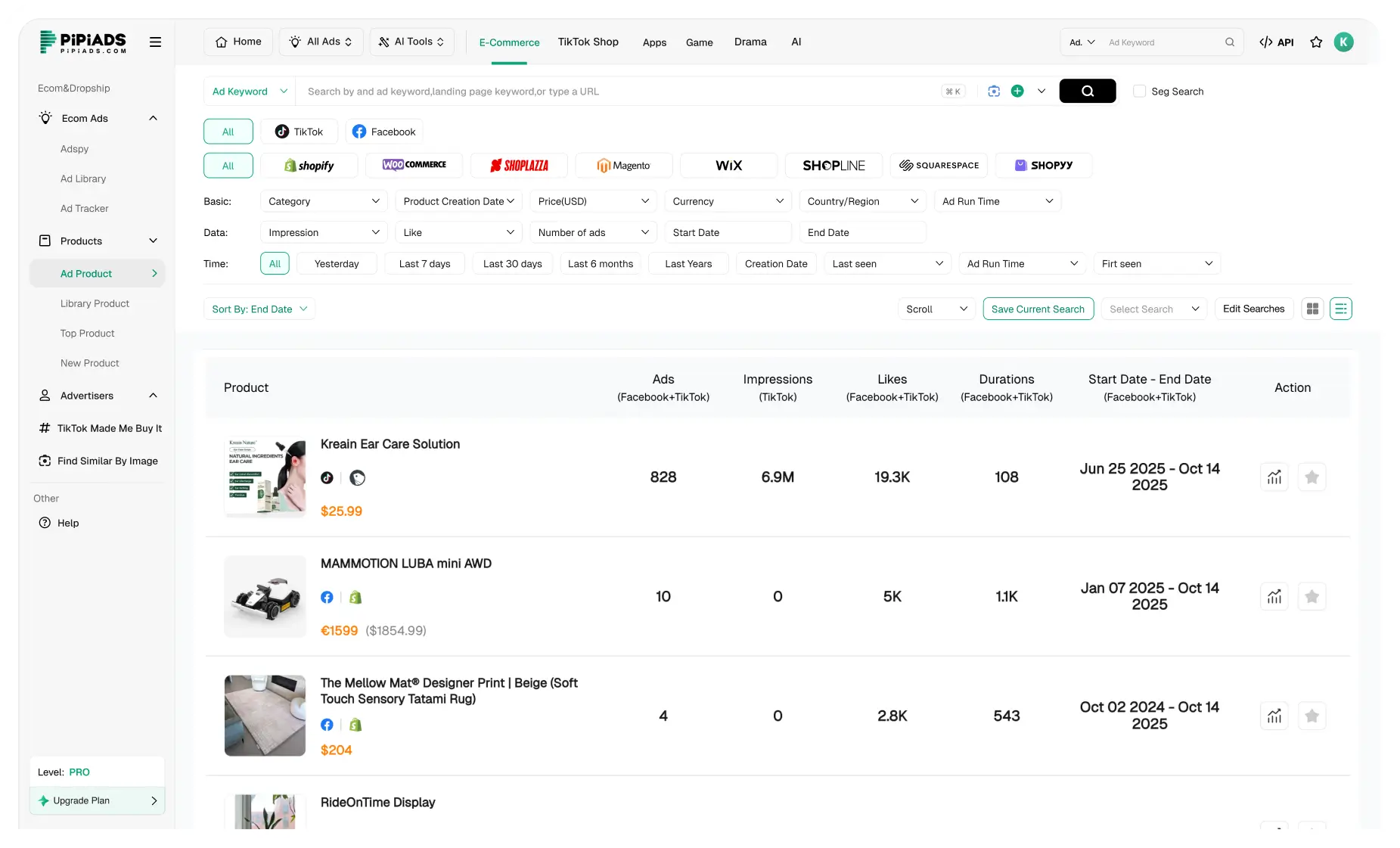The height and width of the screenshot is (848, 1400).
Task: Click the favorites star icon in the top bar
Action: coord(1316,42)
